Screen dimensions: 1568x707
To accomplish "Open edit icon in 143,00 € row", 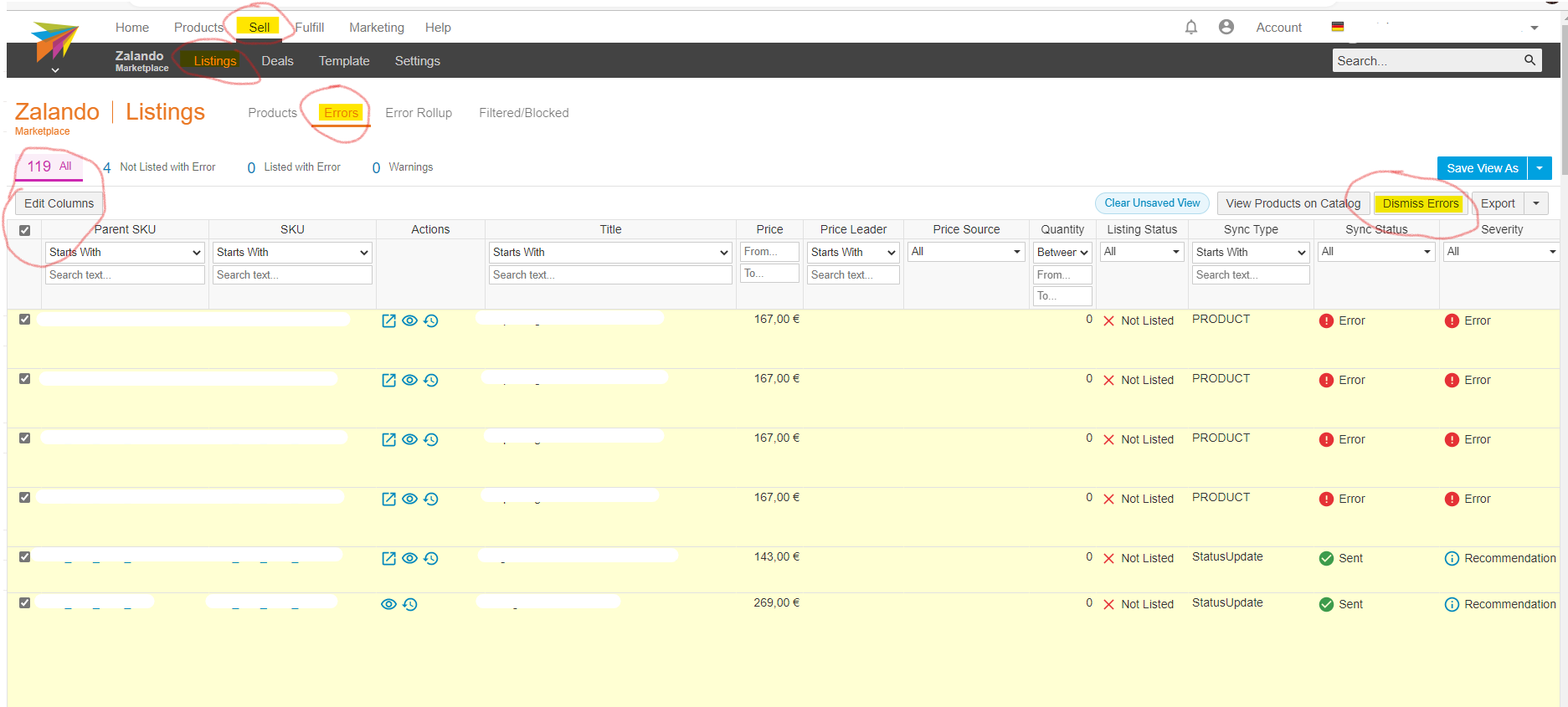I will tap(388, 558).
